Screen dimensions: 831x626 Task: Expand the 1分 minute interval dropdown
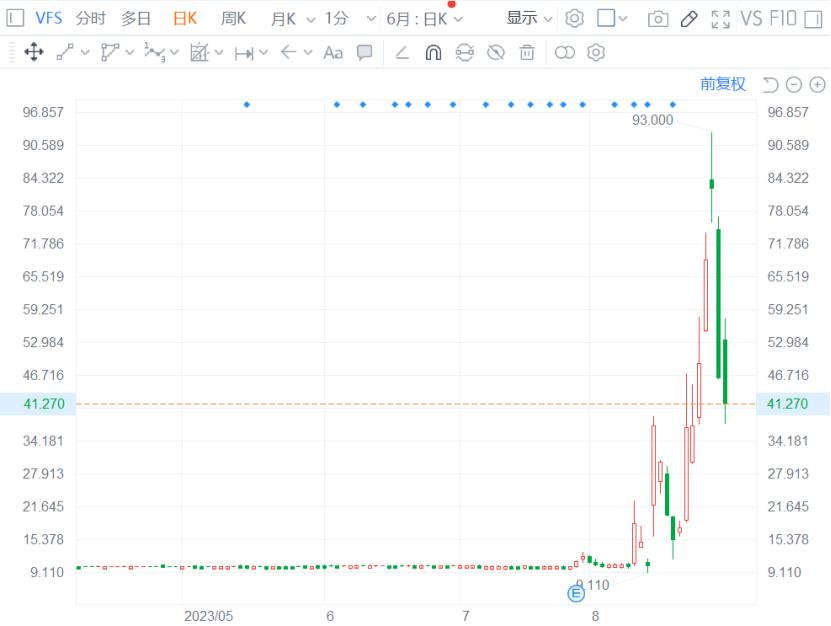[350, 19]
